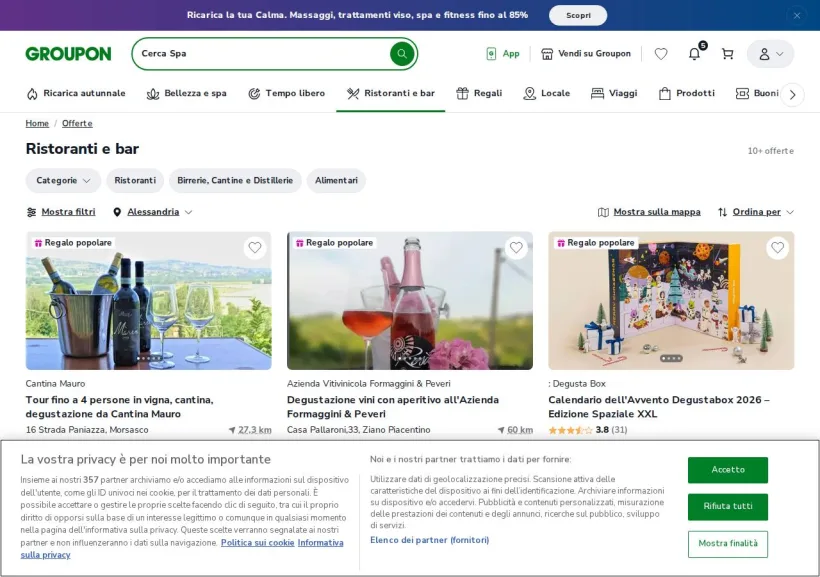Click Mostra sulla mappa
This screenshot has height=577, width=820.
(x=649, y=212)
